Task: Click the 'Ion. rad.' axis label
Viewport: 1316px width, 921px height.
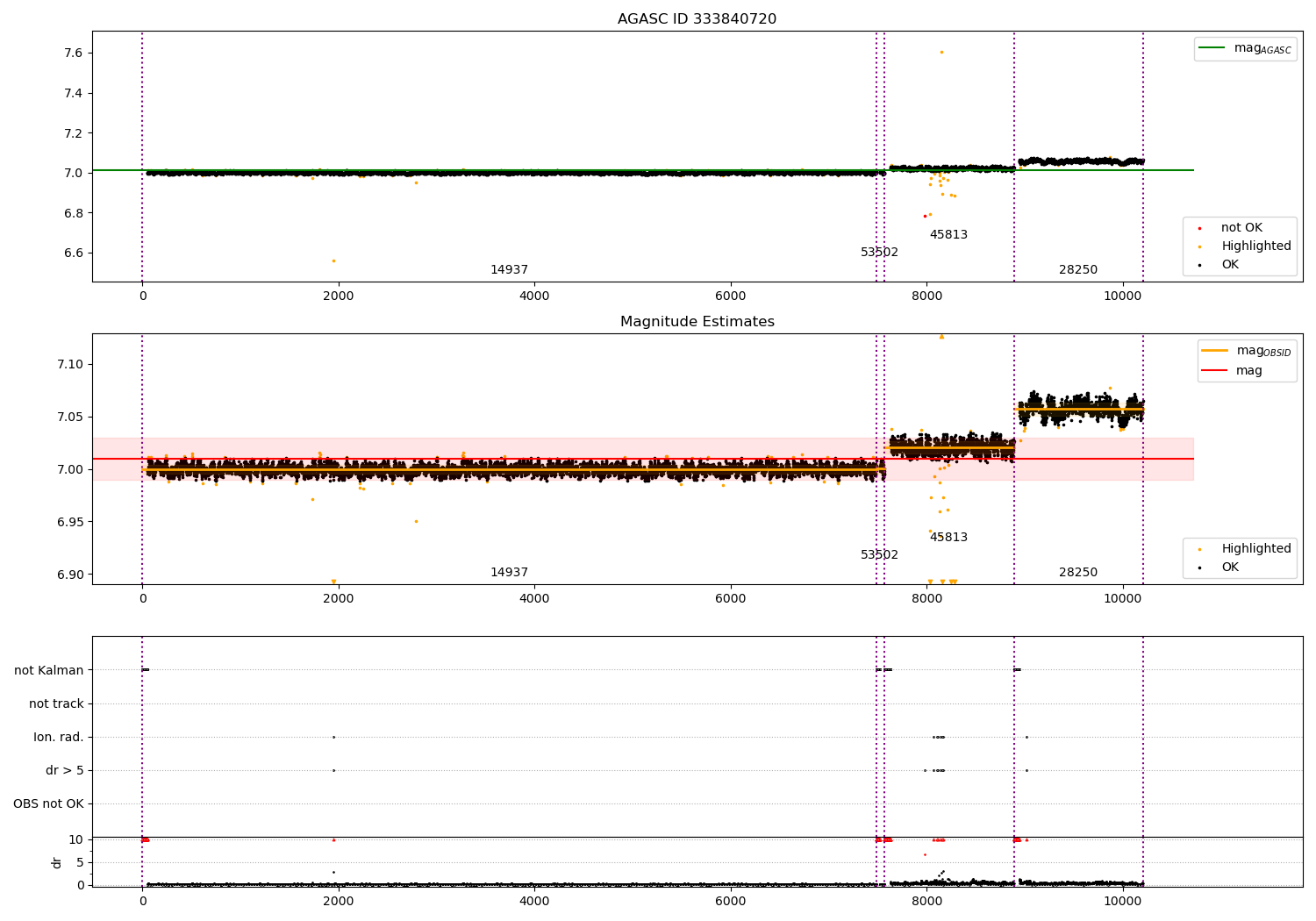Action: (59, 737)
